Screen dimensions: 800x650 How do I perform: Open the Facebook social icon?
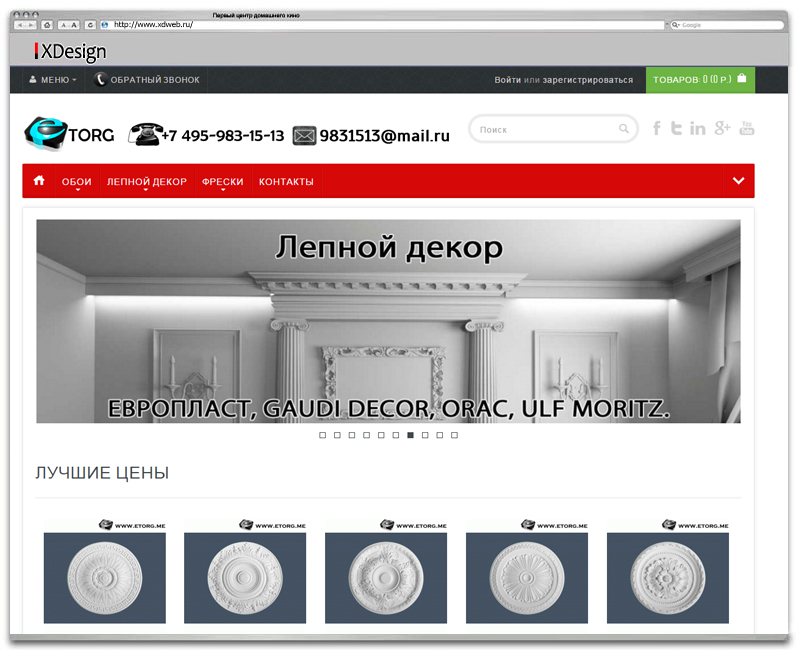[x=657, y=128]
